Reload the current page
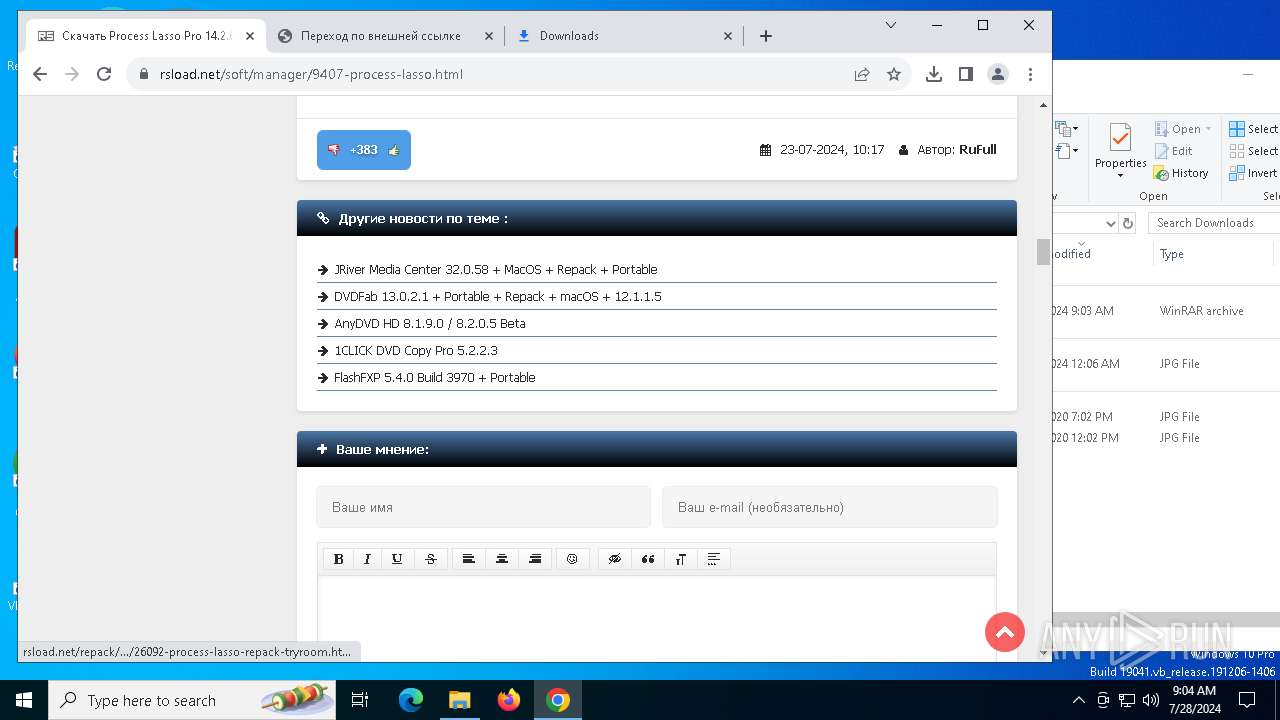The image size is (1280, 720). pos(104,74)
